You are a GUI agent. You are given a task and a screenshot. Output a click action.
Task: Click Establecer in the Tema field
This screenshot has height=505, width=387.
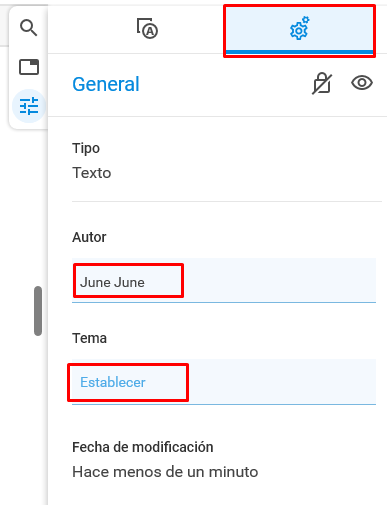coord(113,382)
